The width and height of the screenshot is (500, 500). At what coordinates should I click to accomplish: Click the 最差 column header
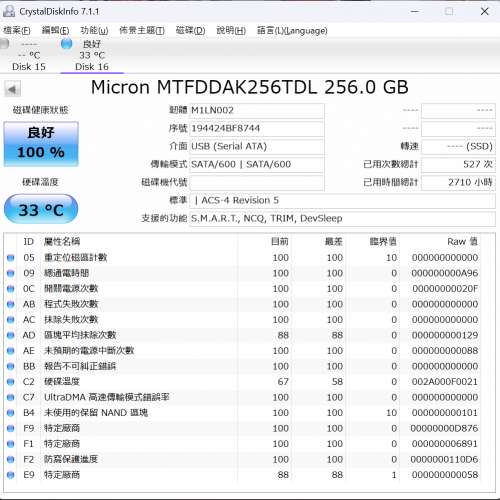[x=318, y=242]
